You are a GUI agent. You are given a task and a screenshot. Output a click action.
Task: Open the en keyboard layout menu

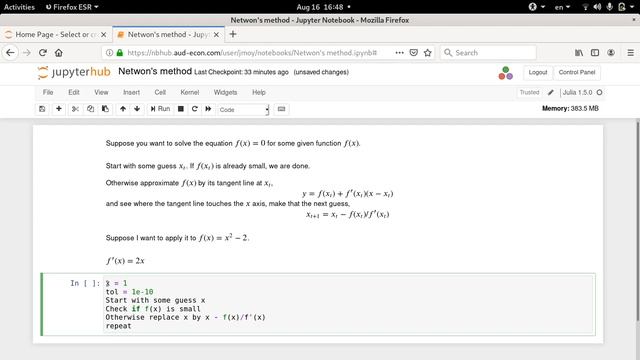[x=562, y=7]
